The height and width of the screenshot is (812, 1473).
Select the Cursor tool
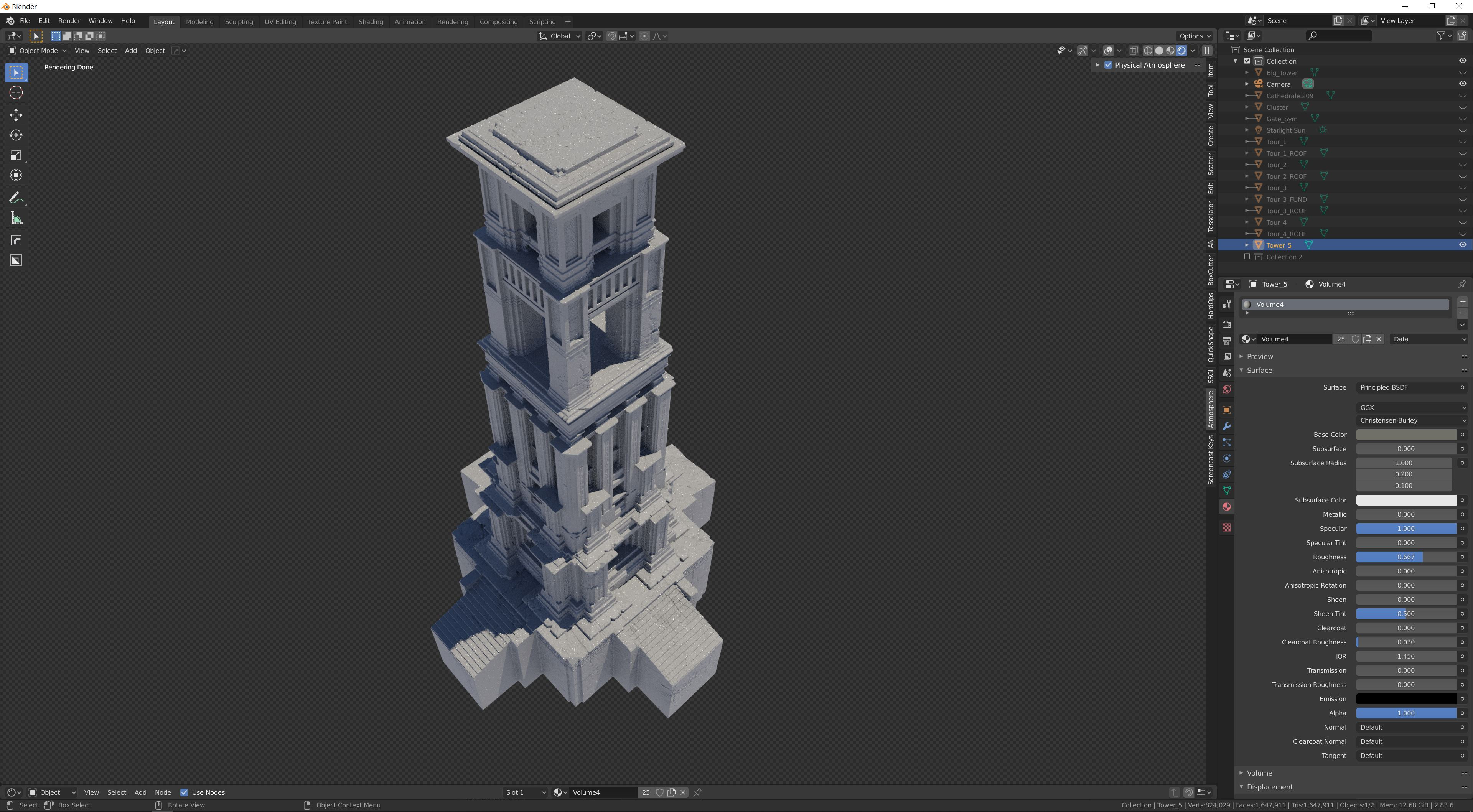(x=16, y=93)
